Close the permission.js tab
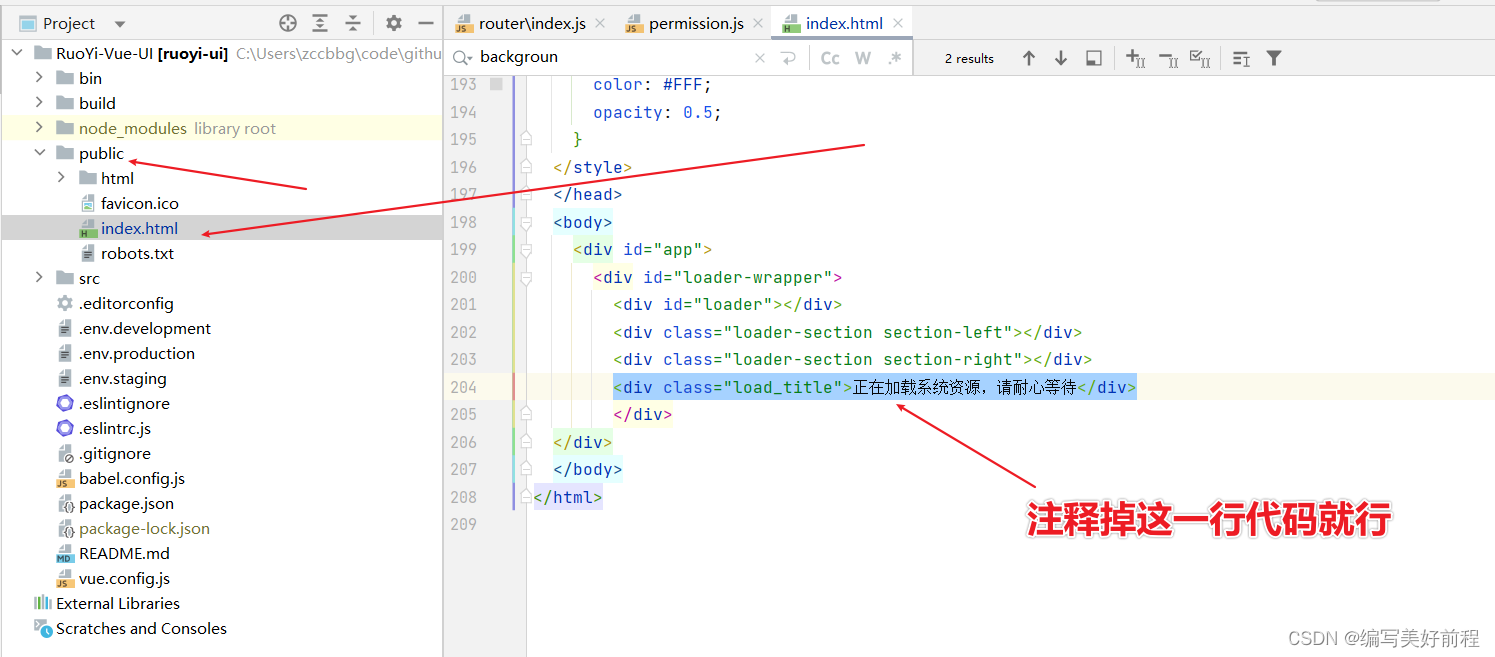Screen dimensions: 1495x657 (x=757, y=24)
